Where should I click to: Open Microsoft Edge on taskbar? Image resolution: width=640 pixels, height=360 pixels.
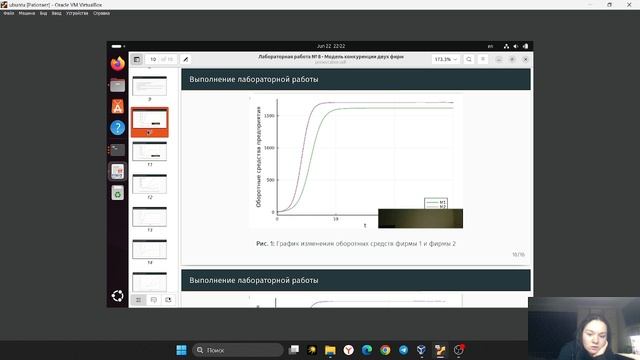click(x=367, y=350)
